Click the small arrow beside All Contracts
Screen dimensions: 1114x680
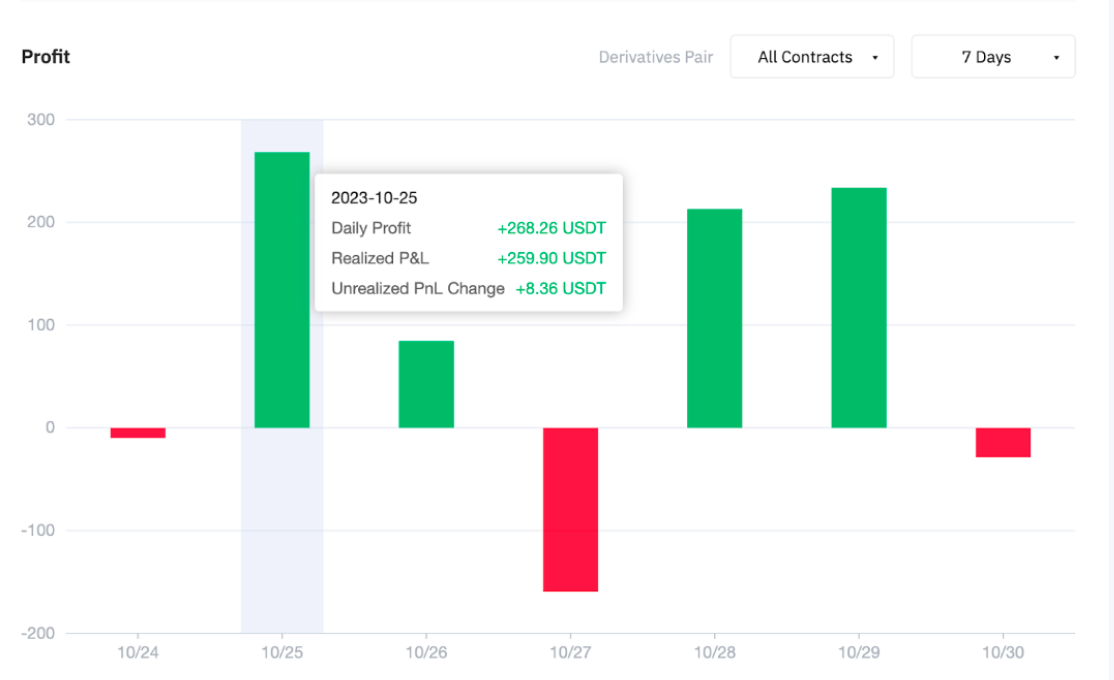[x=875, y=58]
